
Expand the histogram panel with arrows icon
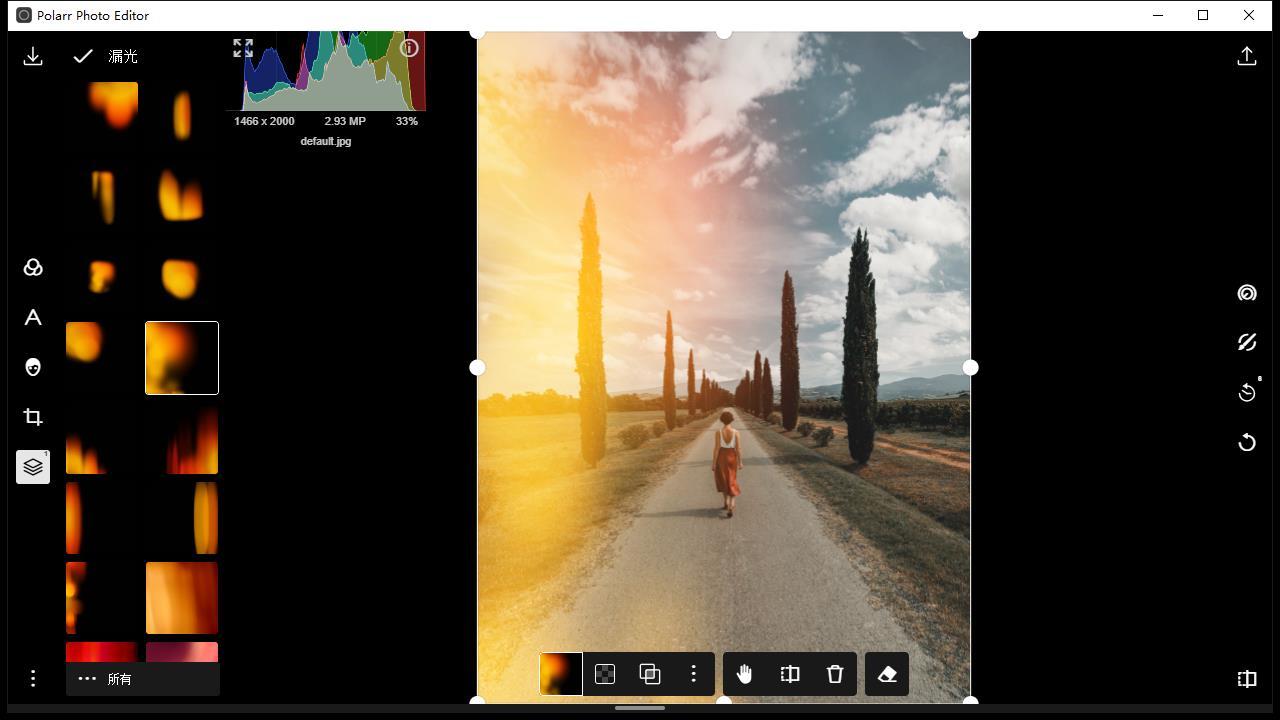pos(243,48)
